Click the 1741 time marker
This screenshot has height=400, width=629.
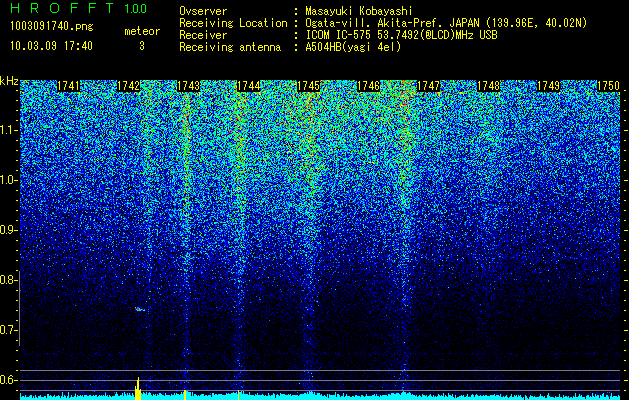click(69, 86)
